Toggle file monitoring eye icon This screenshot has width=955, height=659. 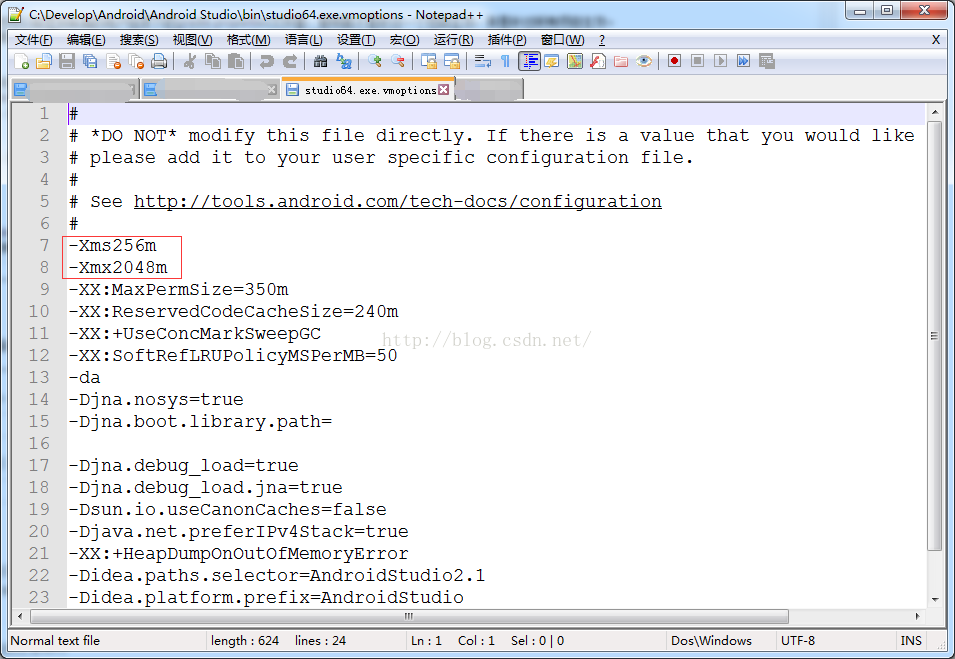(x=644, y=61)
